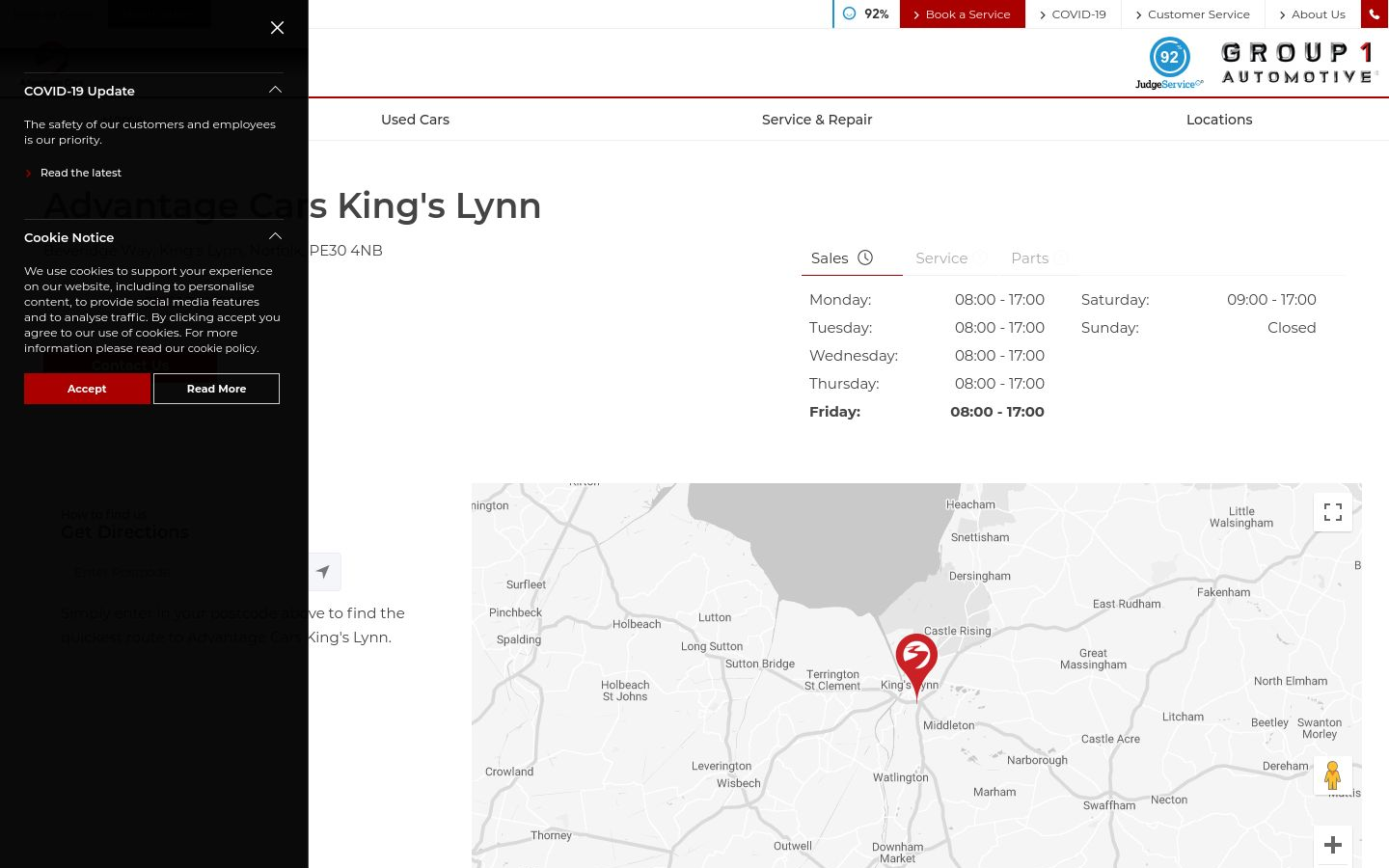Click the 92% satisfaction smiley icon

click(849, 14)
